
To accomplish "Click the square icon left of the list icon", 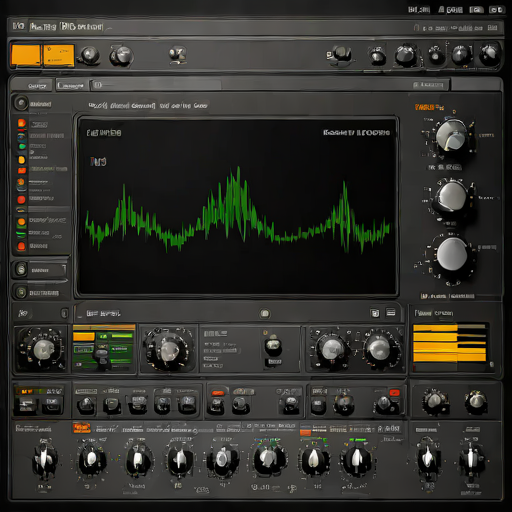I will [375, 313].
